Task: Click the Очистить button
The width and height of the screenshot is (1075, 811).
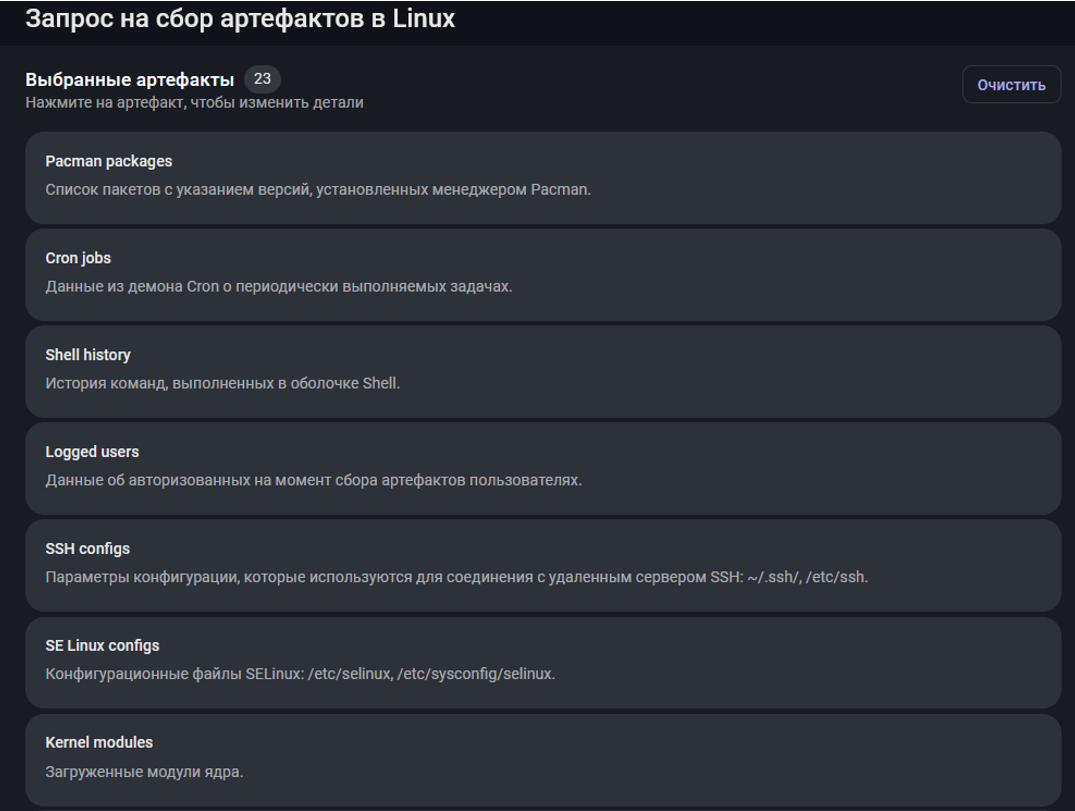Action: 1011,85
